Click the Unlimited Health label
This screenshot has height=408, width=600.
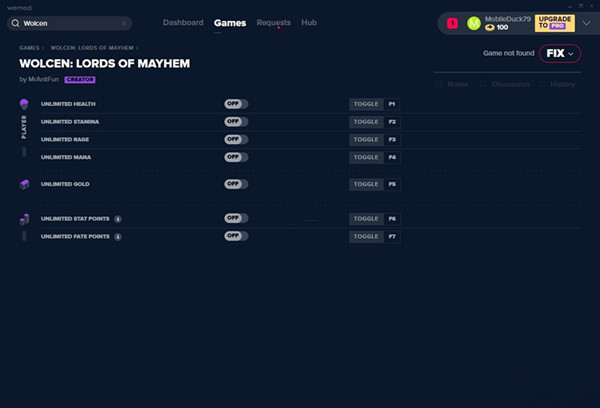click(68, 104)
